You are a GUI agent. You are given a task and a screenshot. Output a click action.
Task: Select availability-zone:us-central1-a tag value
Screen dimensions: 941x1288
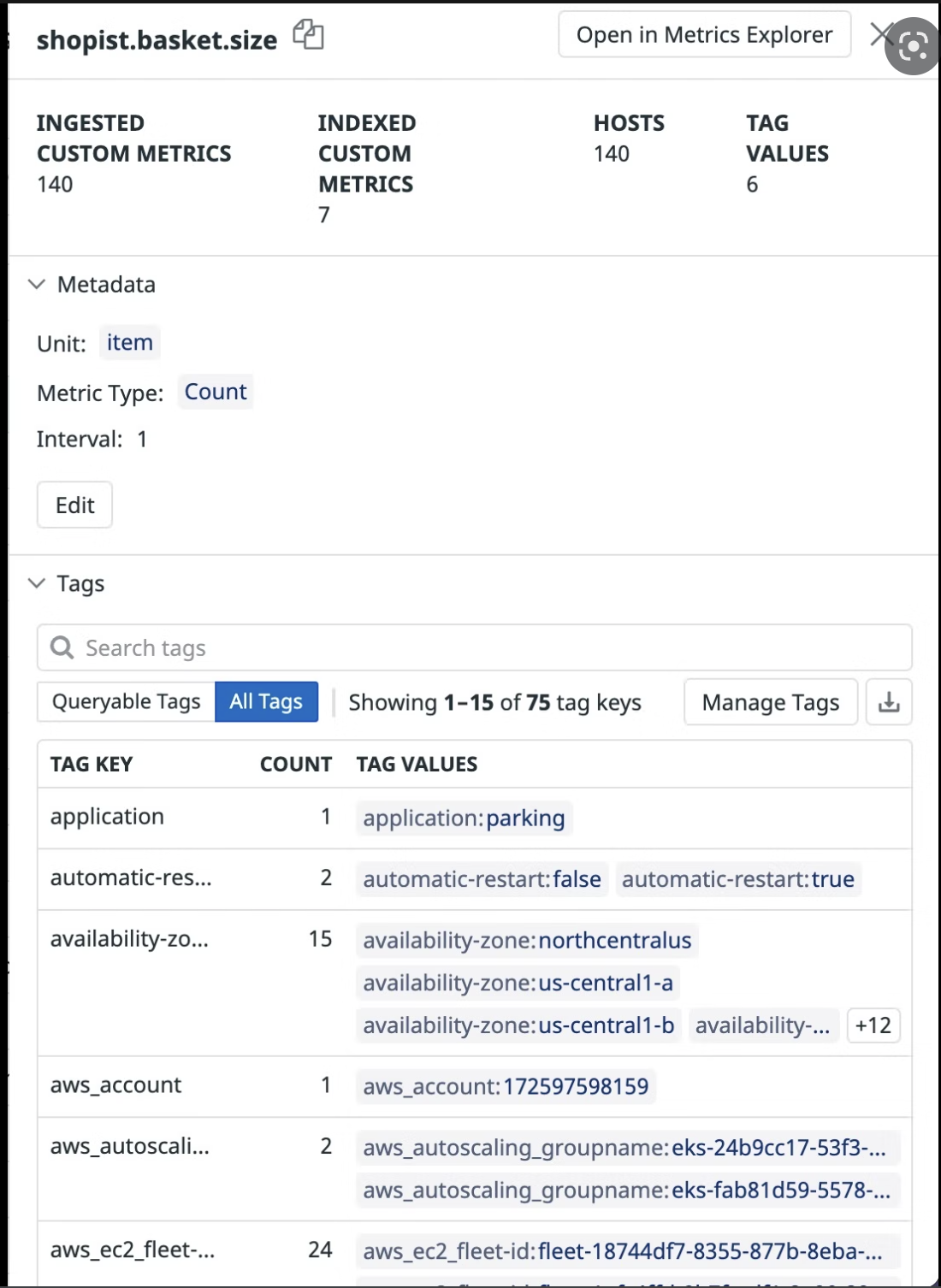(x=518, y=983)
